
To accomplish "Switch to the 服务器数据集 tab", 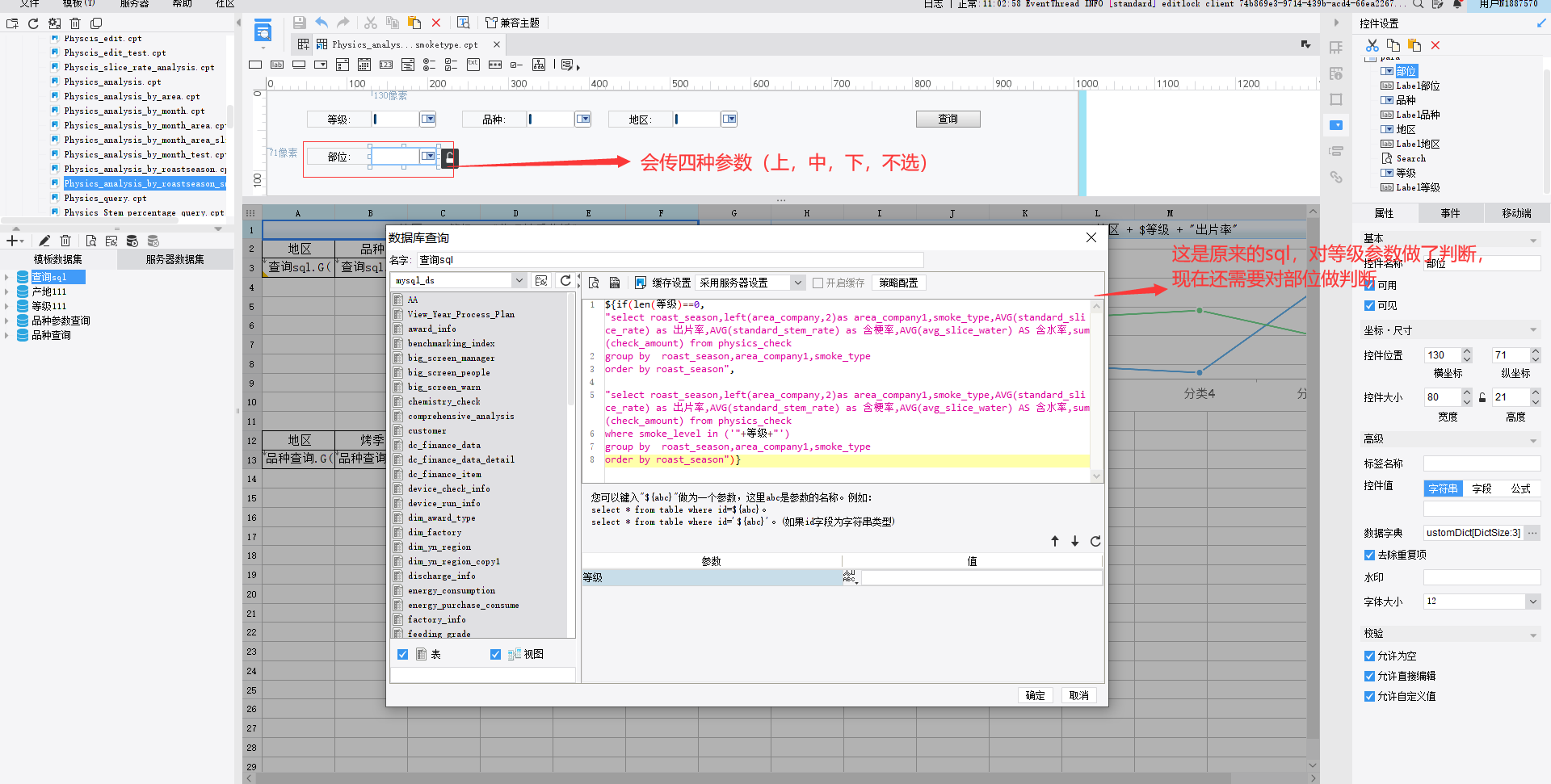I will point(174,259).
